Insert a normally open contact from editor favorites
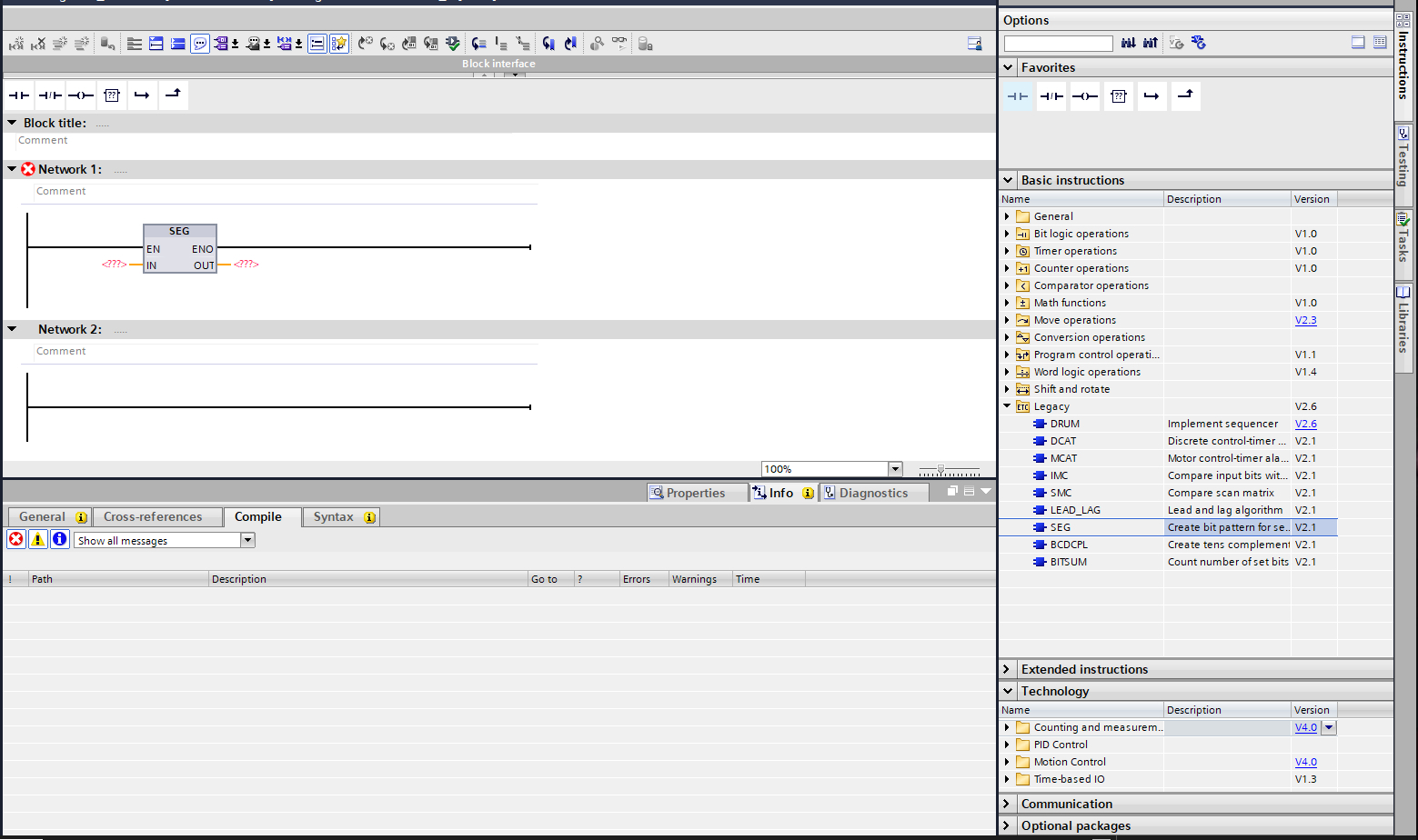 [19, 95]
